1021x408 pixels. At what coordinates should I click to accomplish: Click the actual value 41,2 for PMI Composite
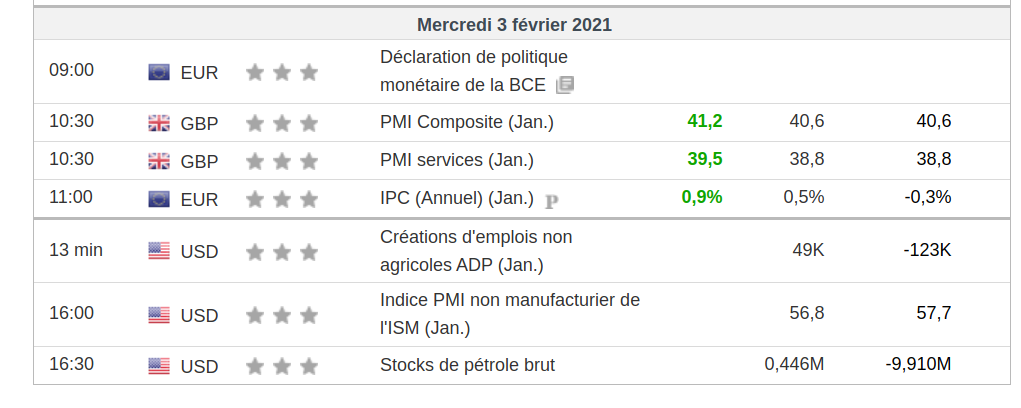click(x=704, y=122)
